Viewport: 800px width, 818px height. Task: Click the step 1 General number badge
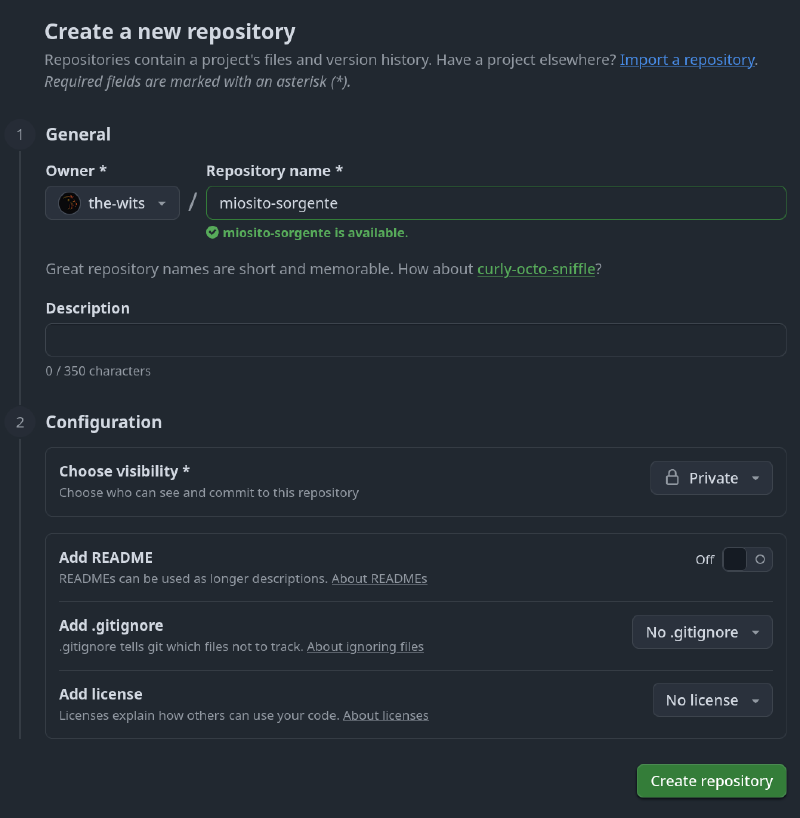coord(19,134)
